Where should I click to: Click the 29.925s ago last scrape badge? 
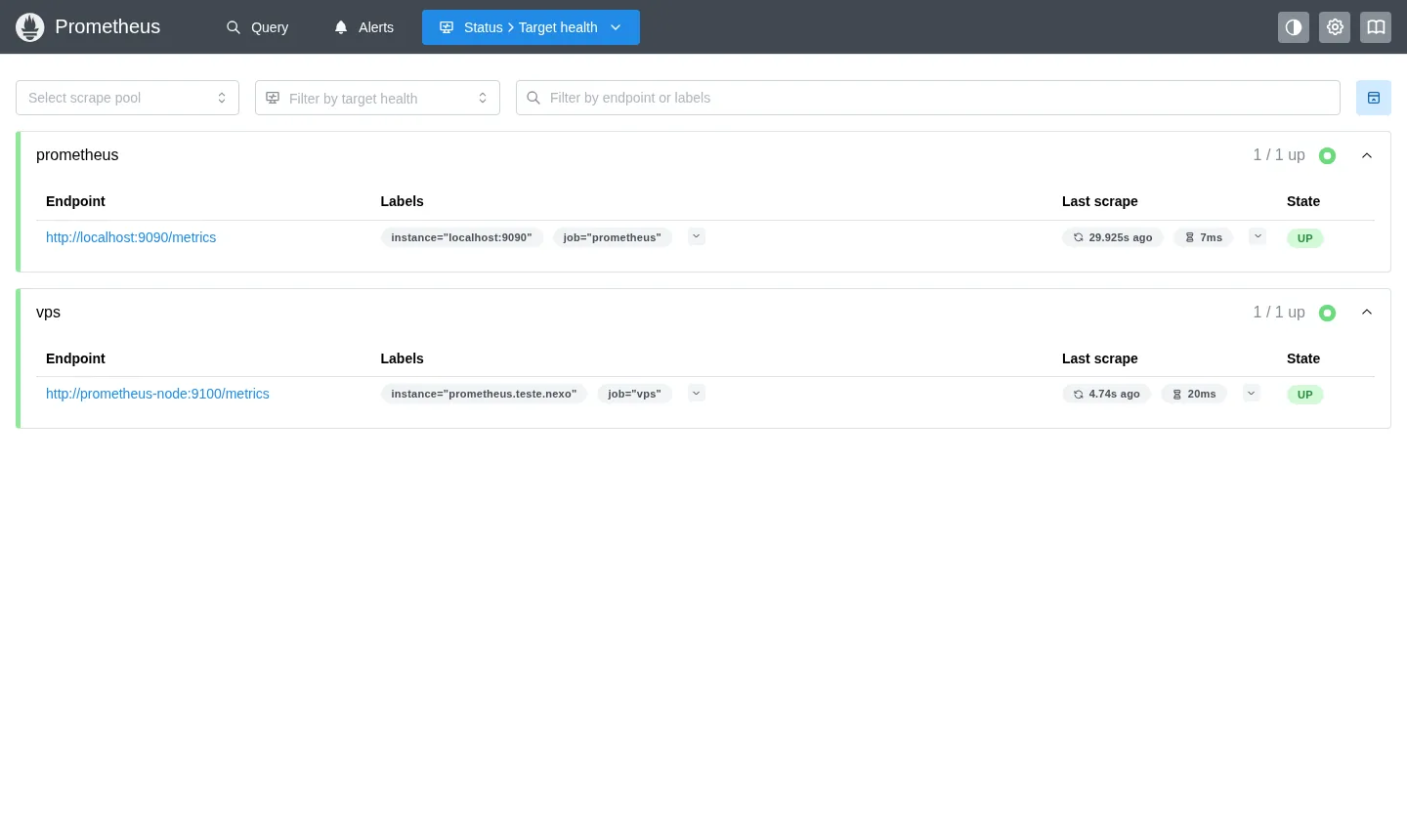(1113, 237)
